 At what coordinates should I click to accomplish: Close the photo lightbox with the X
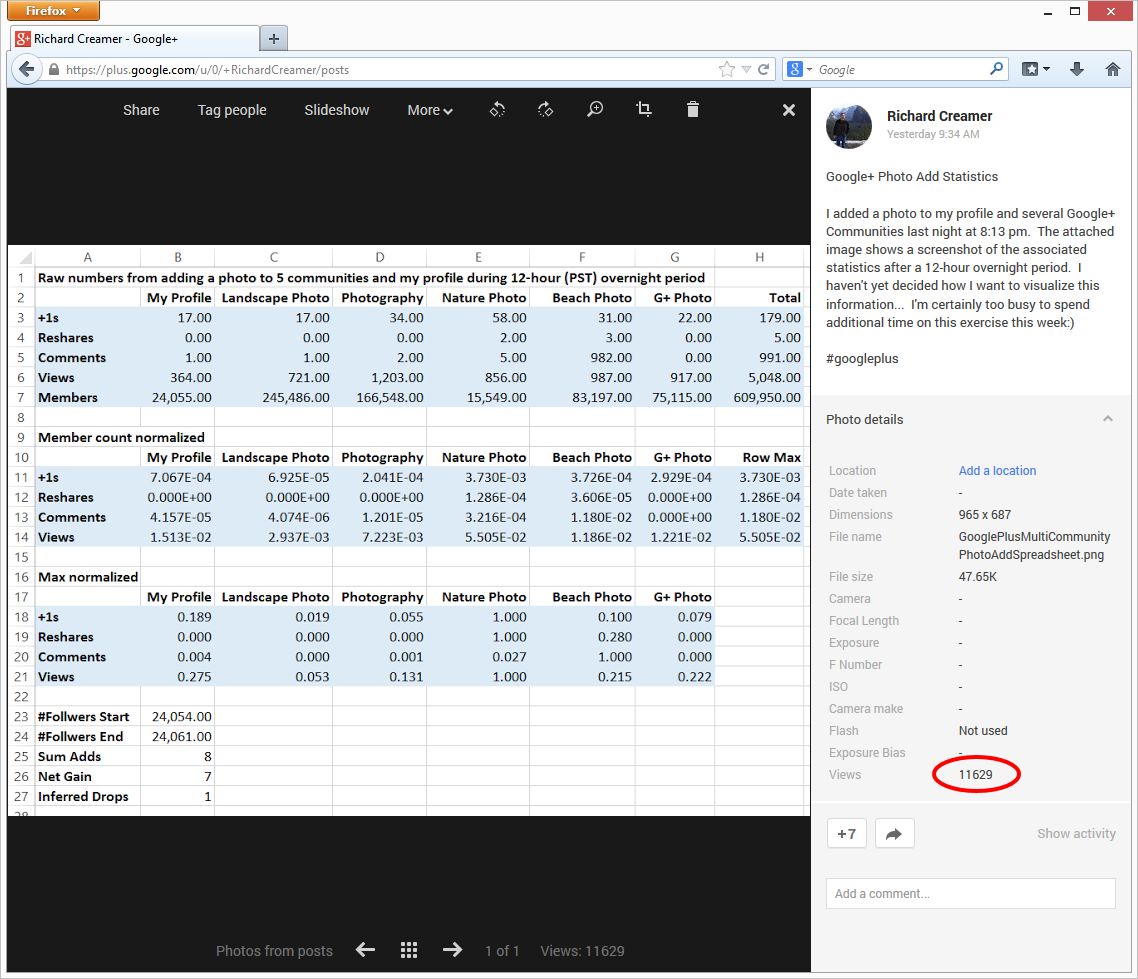click(x=789, y=110)
